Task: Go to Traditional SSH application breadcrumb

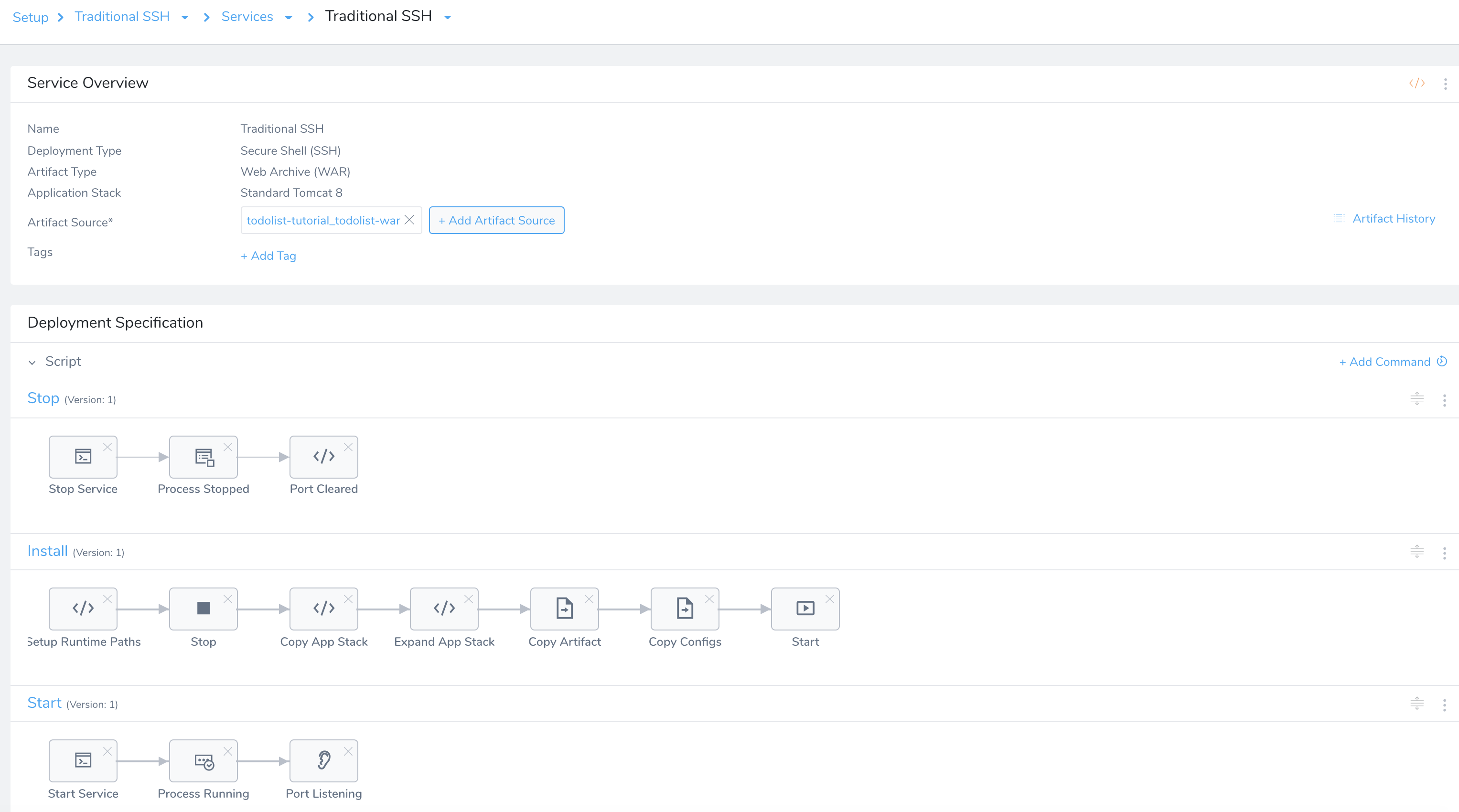Action: pyautogui.click(x=122, y=16)
